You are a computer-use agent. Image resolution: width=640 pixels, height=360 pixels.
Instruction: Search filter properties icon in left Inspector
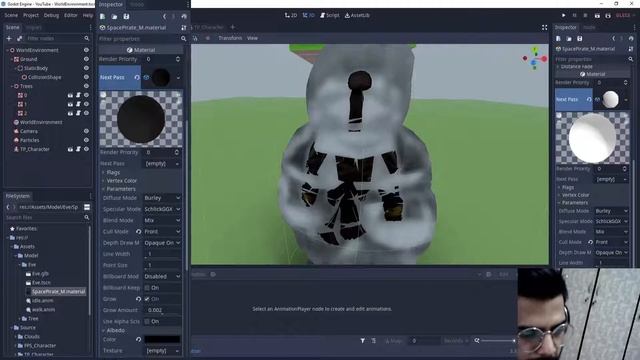pyautogui.click(x=183, y=39)
